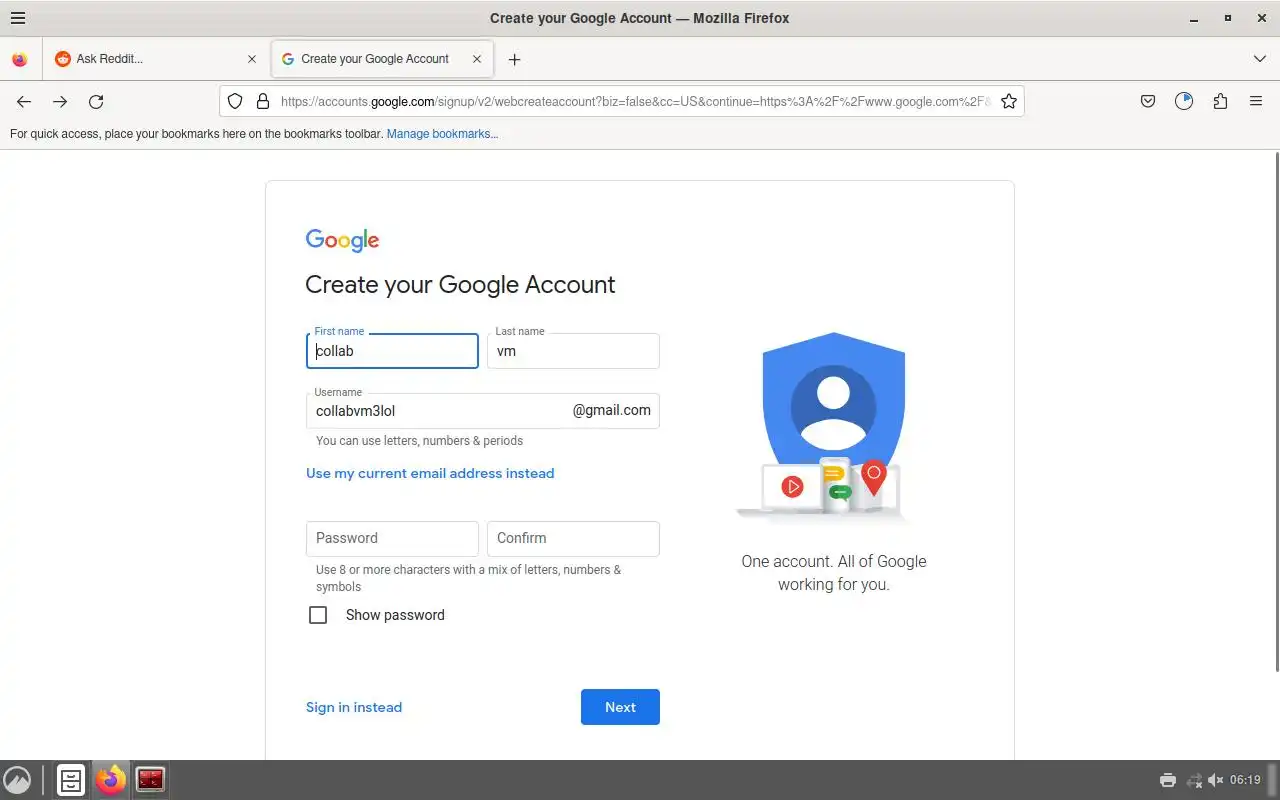
Task: Click the Confirm password field
Action: [x=573, y=539]
